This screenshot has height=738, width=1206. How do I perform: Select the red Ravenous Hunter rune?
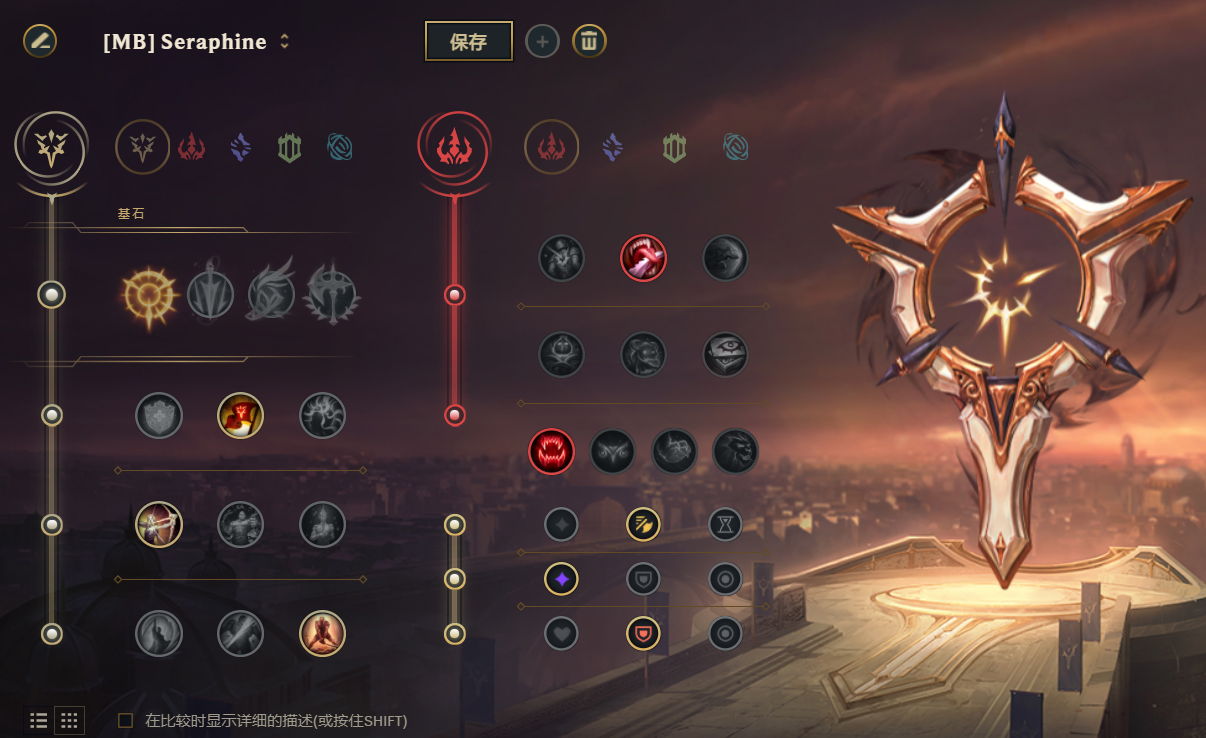[552, 452]
